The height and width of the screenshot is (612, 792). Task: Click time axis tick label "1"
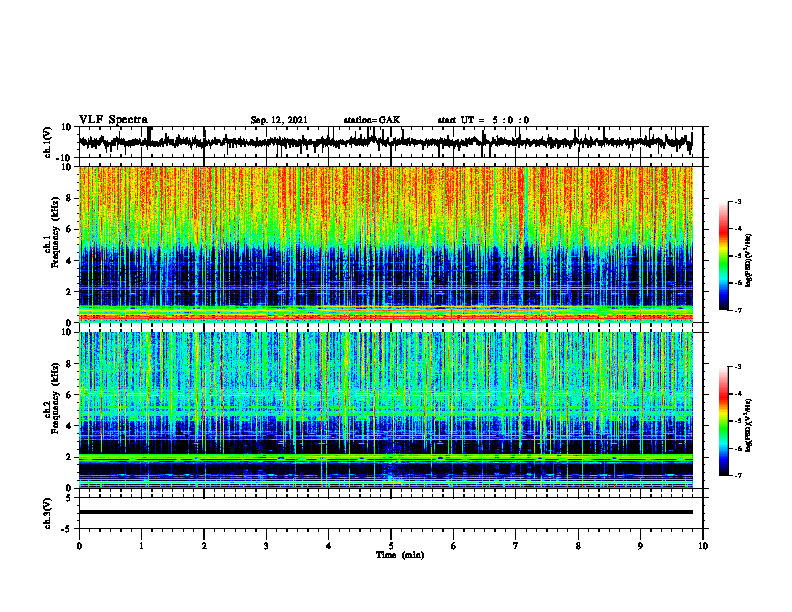141,546
